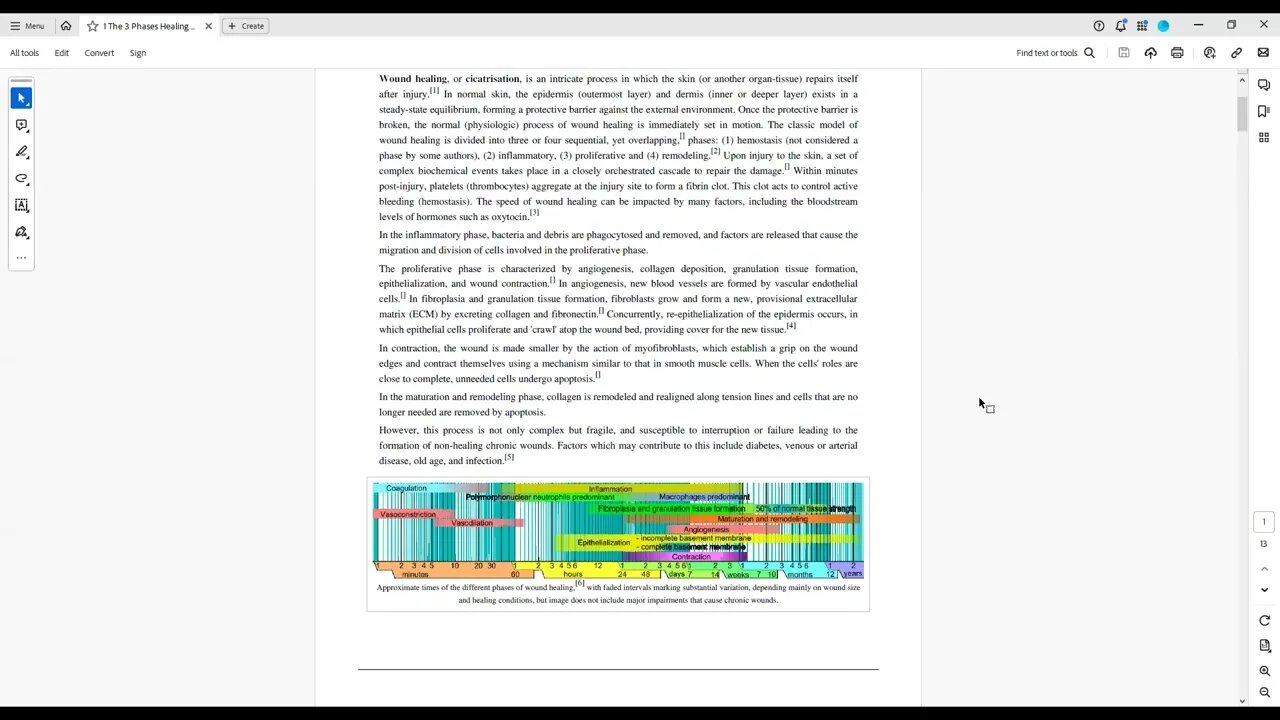The height and width of the screenshot is (720, 1280).
Task: Close the '1 The 3 Phases Healing' tab
Action: [208, 26]
